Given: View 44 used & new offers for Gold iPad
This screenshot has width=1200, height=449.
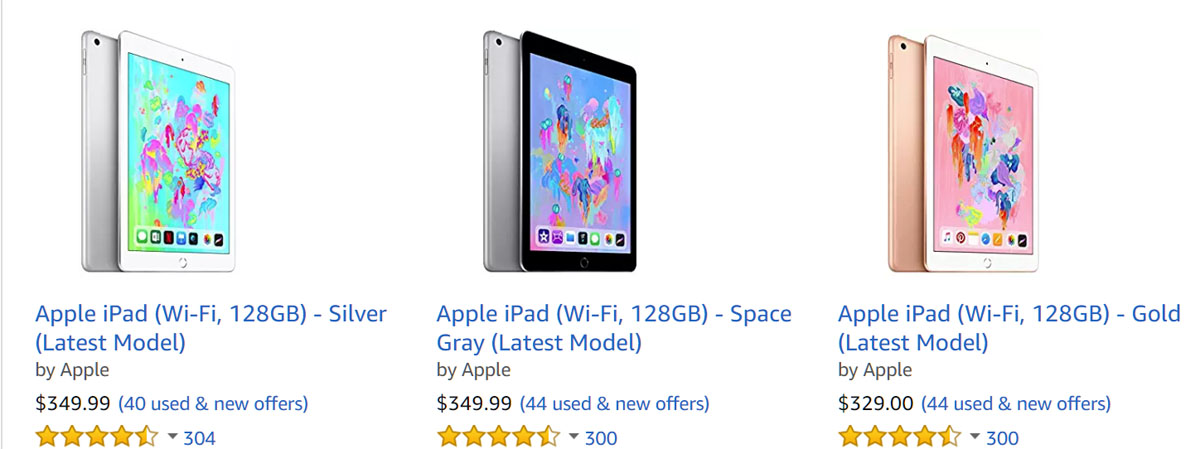Looking at the screenshot, I should [x=1016, y=404].
